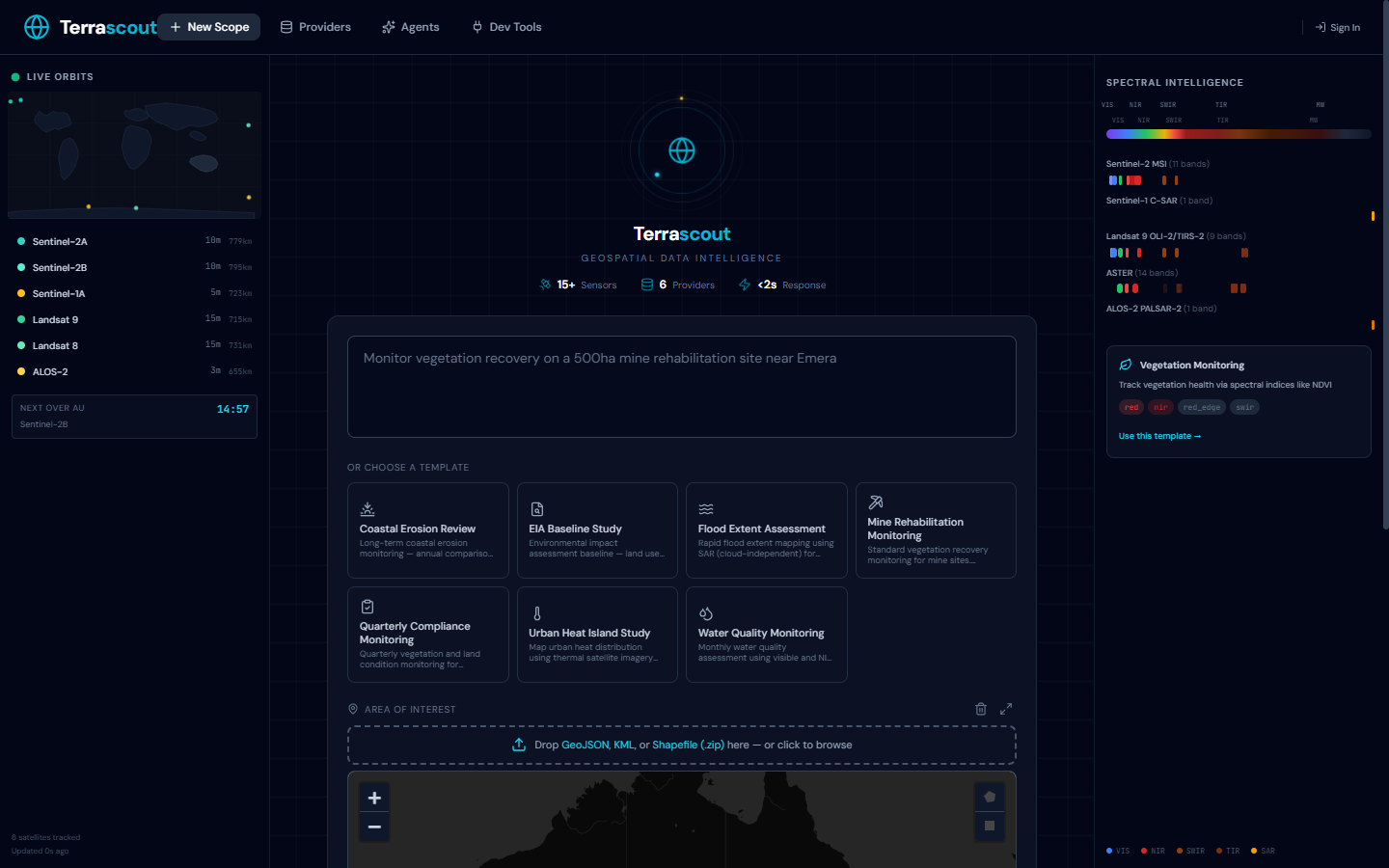Click Use this template link
This screenshot has width=1389, height=868.
pos(1159,436)
